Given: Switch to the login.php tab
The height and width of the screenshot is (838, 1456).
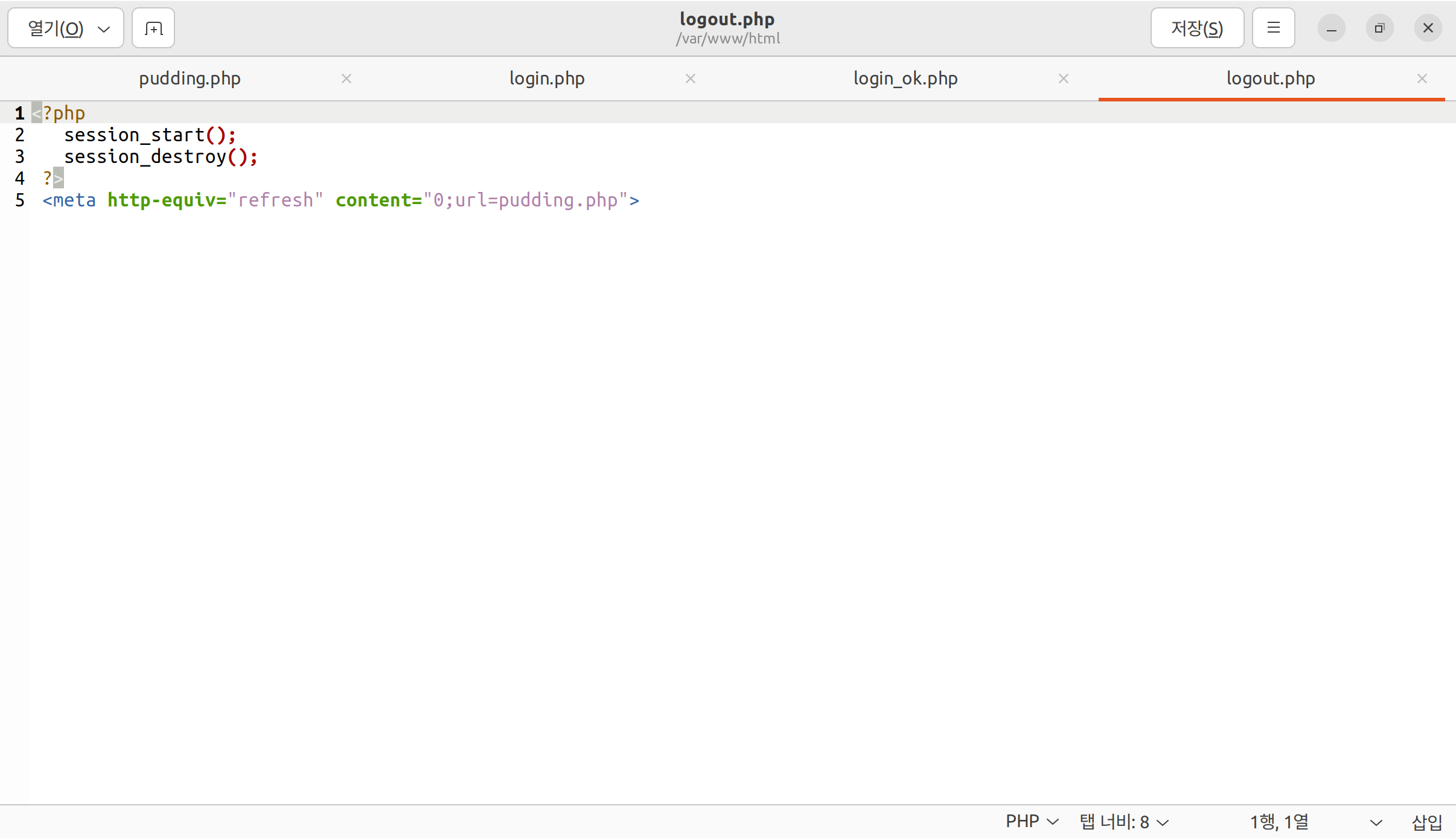Looking at the screenshot, I should coord(547,78).
